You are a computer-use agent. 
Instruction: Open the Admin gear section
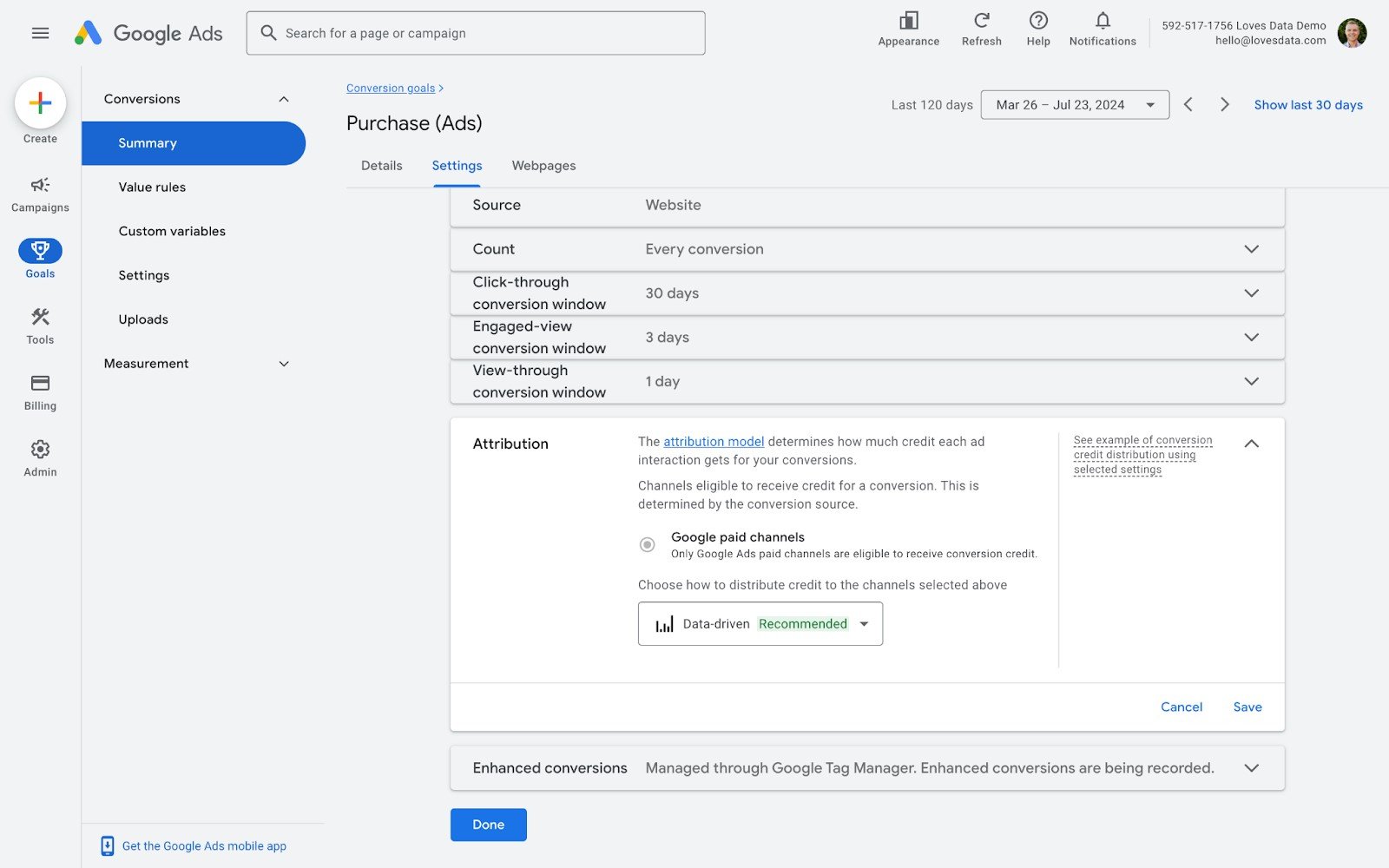(40, 458)
